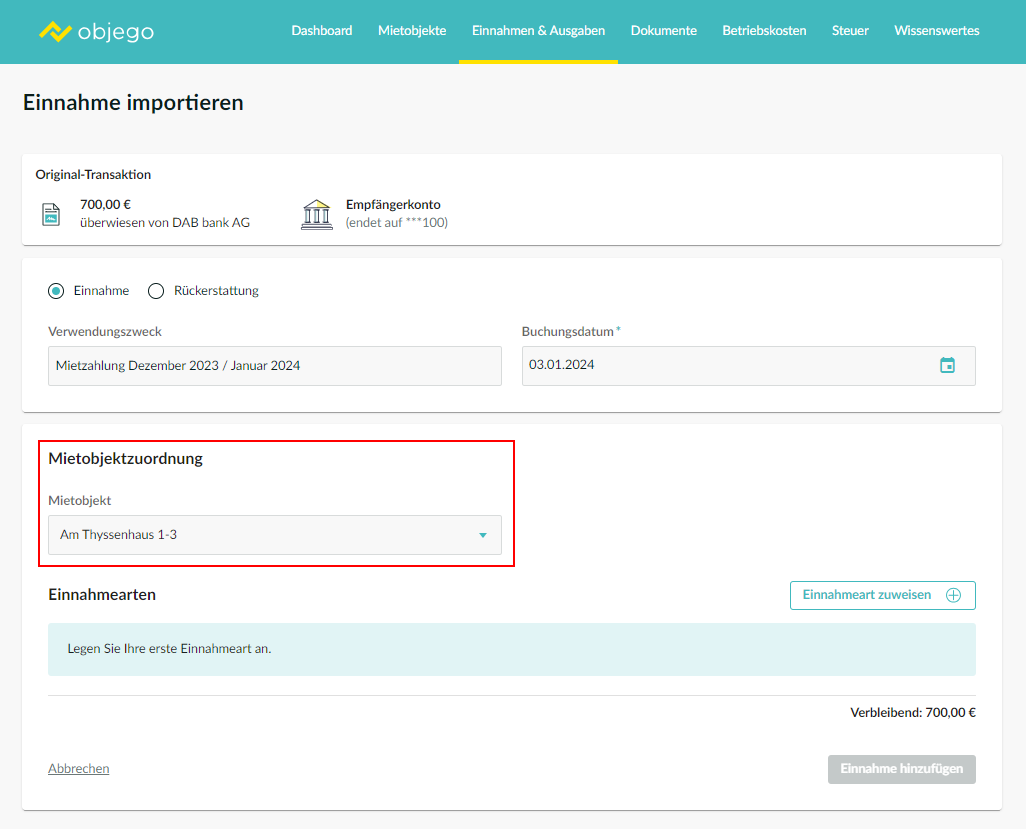Switch to Einnahmen & Ausgaben
1026x829 pixels.
538,31
